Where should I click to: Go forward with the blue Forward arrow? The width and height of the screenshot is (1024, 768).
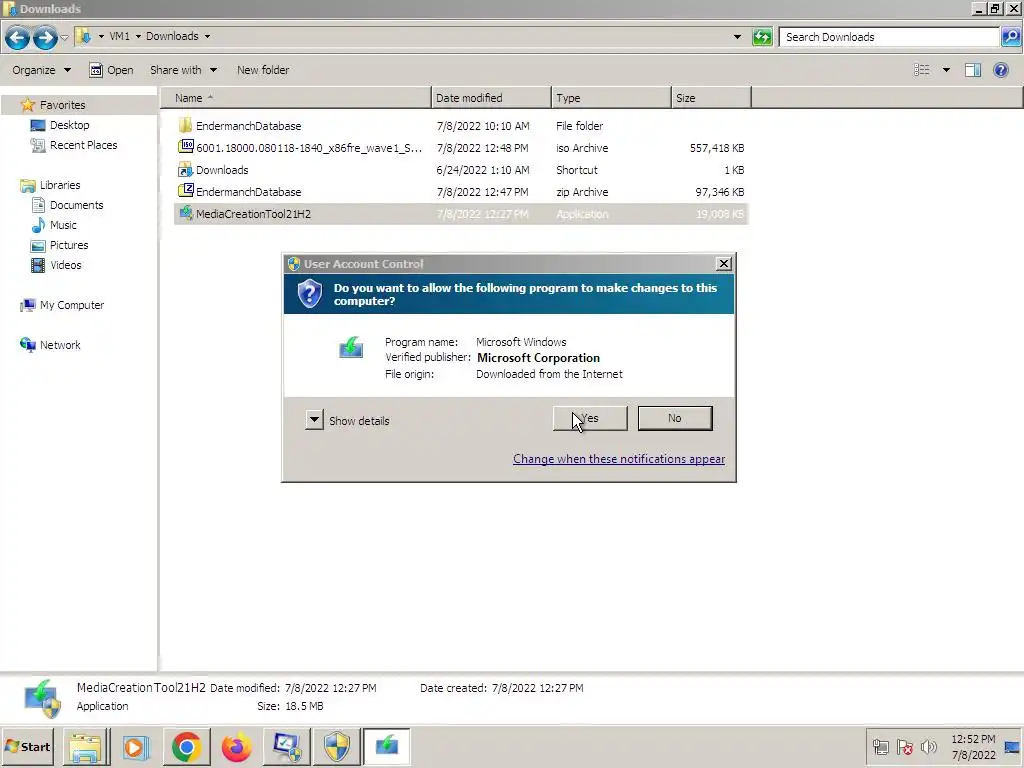pyautogui.click(x=45, y=37)
